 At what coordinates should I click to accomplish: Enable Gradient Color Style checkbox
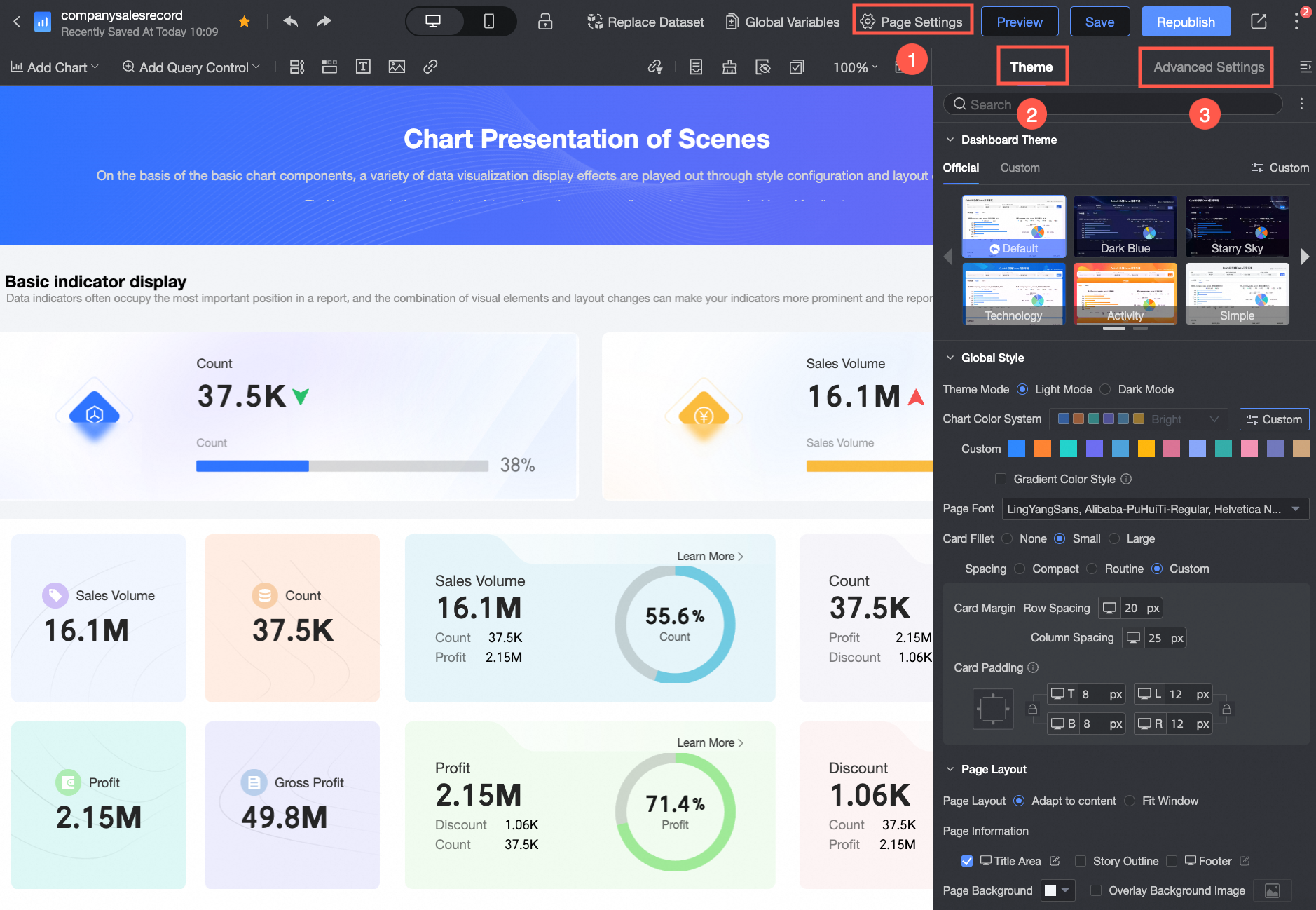(x=1001, y=479)
